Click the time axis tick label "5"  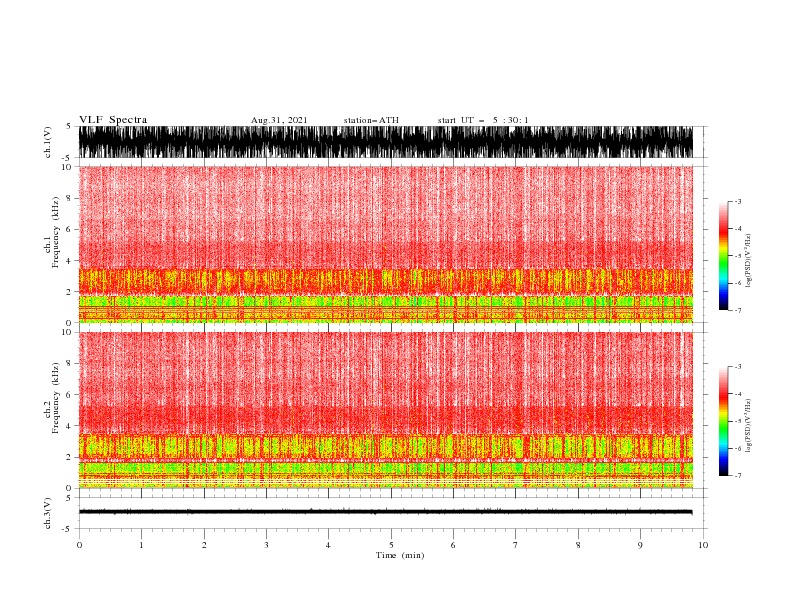(x=391, y=545)
